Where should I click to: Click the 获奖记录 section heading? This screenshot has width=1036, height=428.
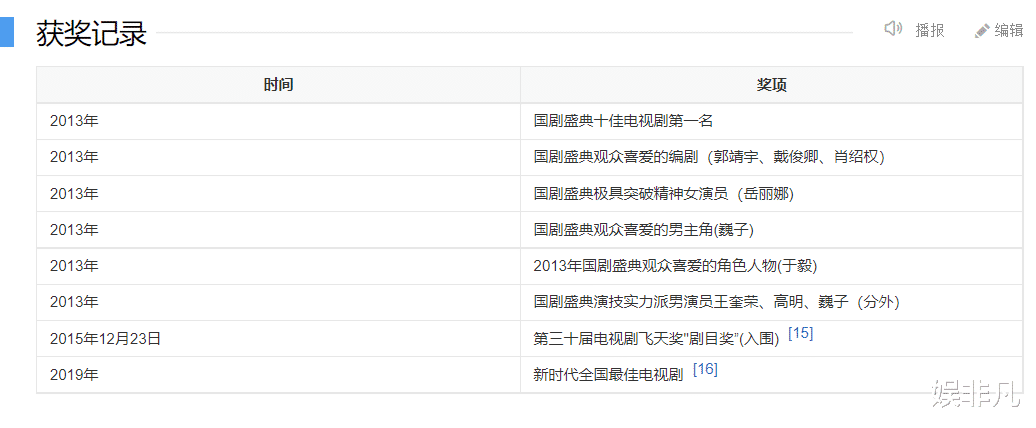click(x=91, y=33)
